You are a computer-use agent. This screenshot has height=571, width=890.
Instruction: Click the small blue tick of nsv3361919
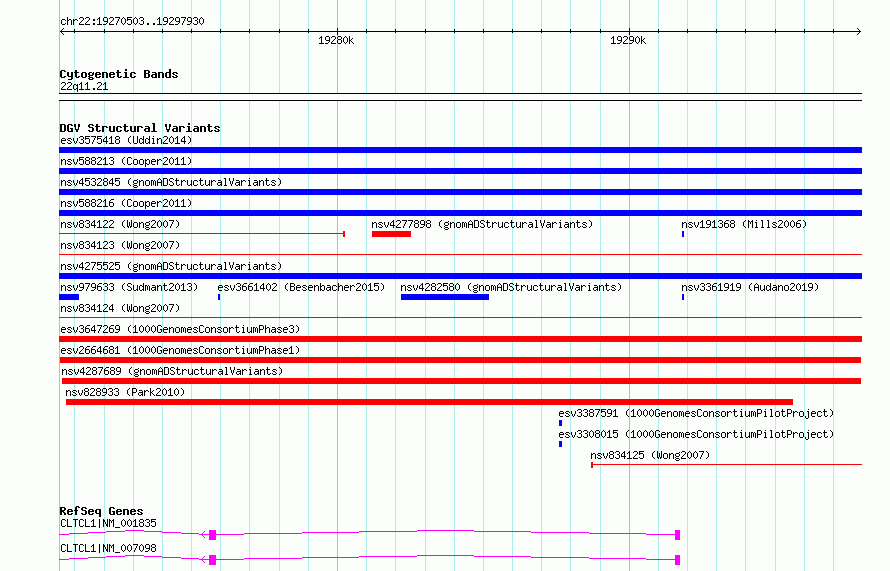(x=683, y=297)
